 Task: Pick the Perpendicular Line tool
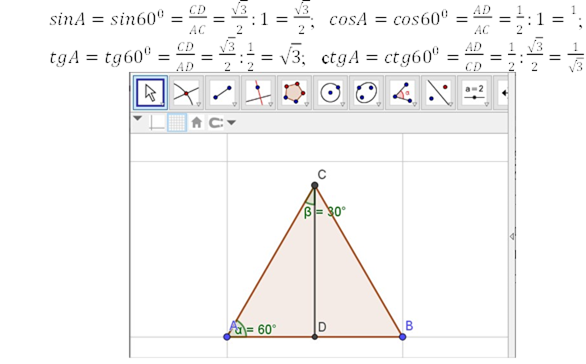click(x=258, y=93)
